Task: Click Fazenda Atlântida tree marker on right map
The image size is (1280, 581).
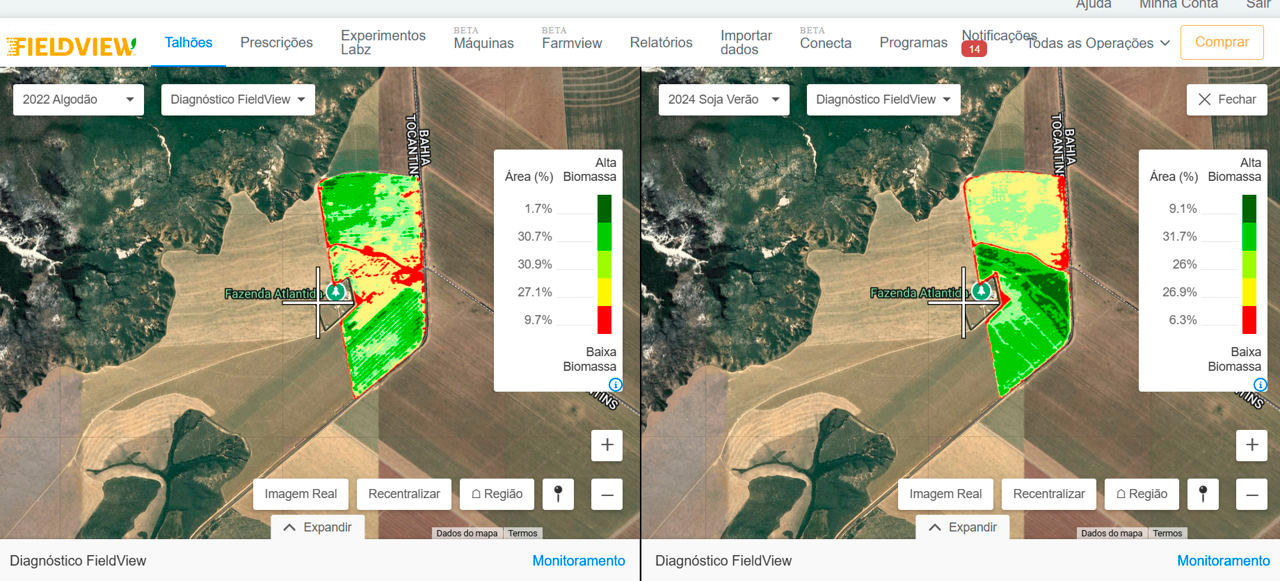Action: [981, 292]
